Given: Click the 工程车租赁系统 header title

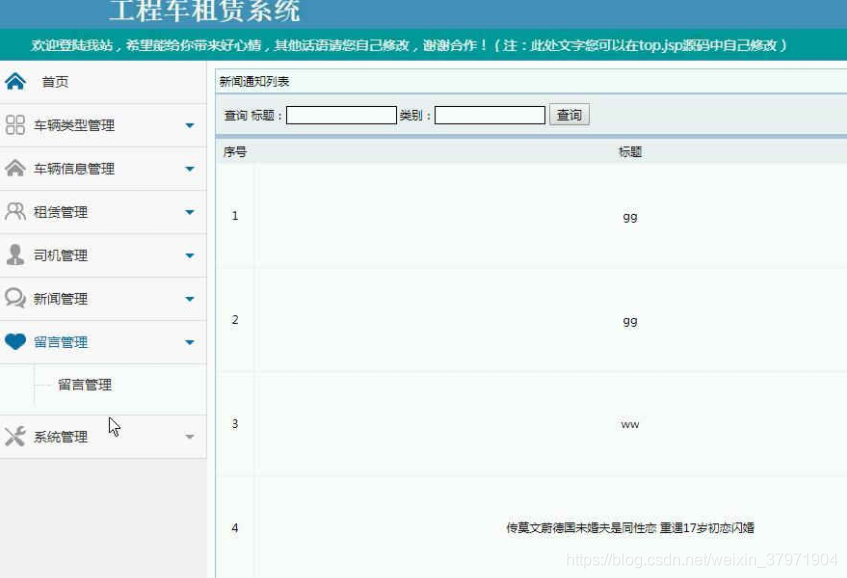Looking at the screenshot, I should (204, 11).
